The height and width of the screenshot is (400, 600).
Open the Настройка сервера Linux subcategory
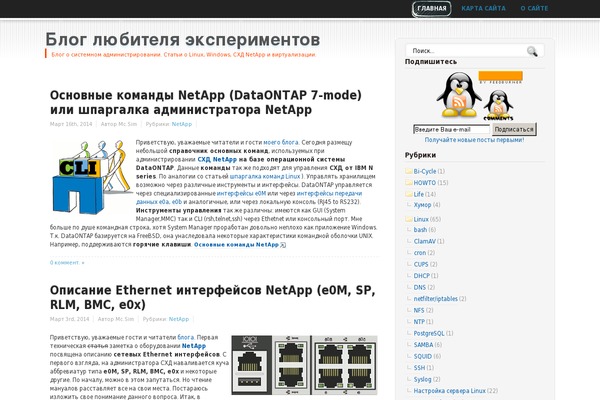tap(450, 390)
